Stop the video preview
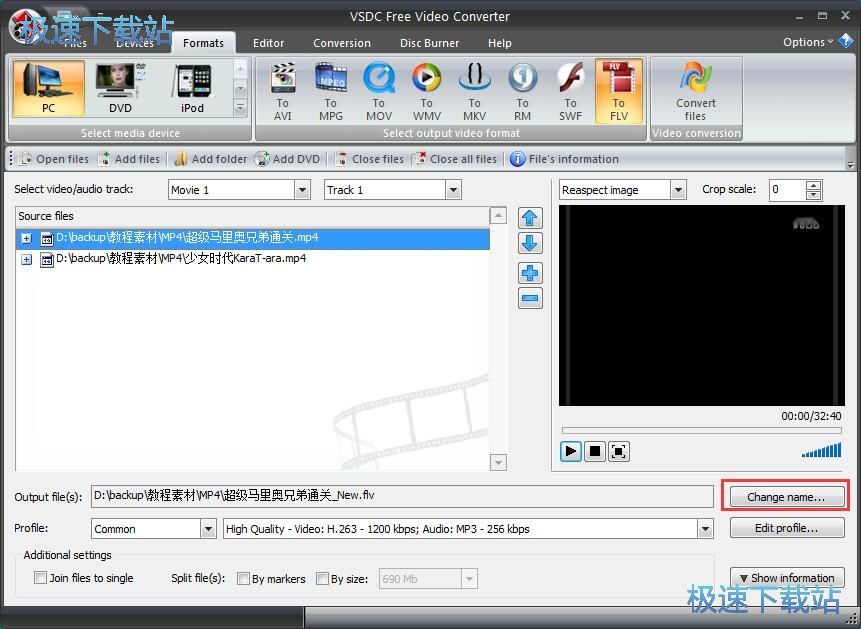This screenshot has width=861, height=629. point(594,452)
